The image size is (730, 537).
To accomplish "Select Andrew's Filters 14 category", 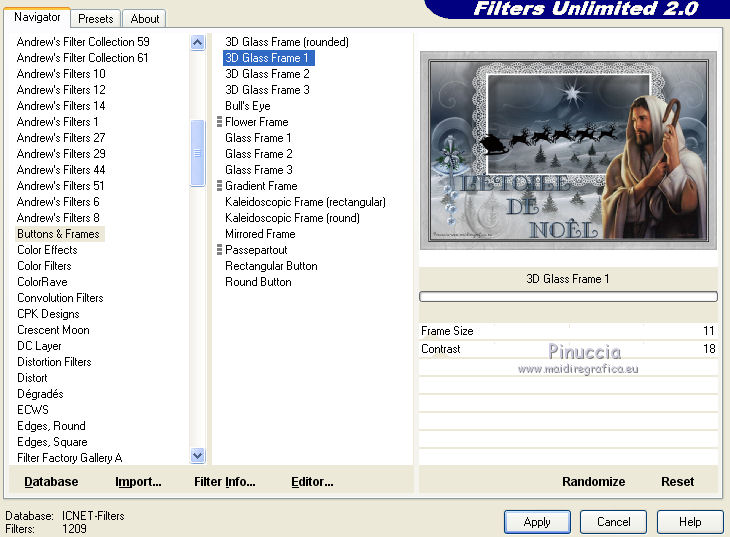I will [61, 106].
